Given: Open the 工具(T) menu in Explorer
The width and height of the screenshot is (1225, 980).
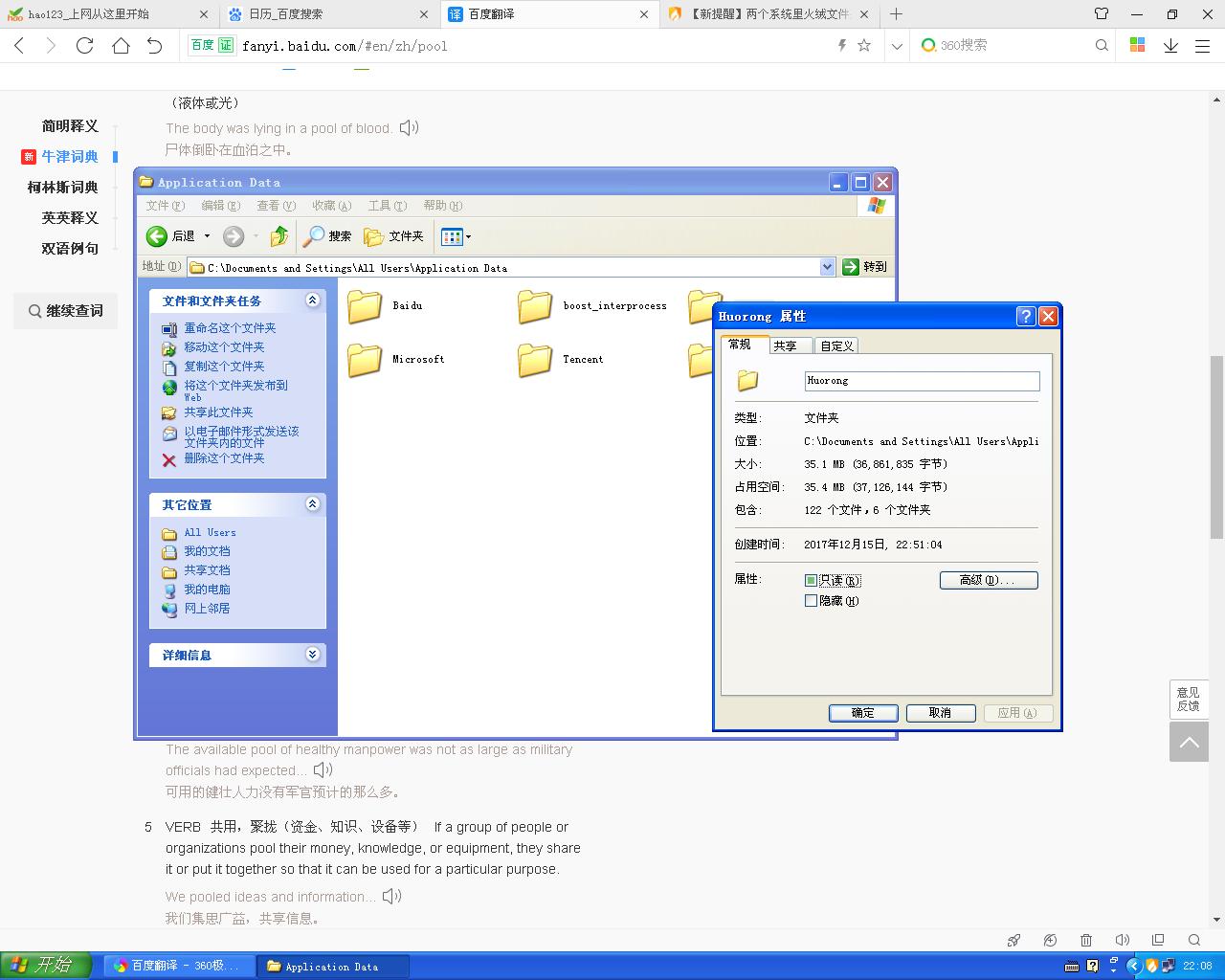Looking at the screenshot, I should [388, 206].
